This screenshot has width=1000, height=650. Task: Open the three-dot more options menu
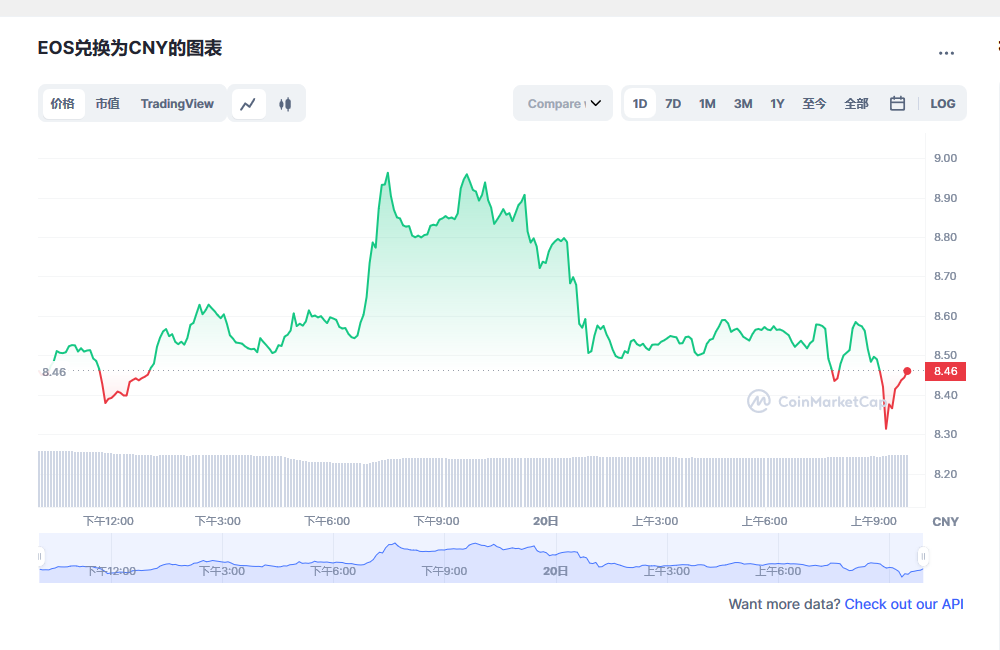pos(946,53)
